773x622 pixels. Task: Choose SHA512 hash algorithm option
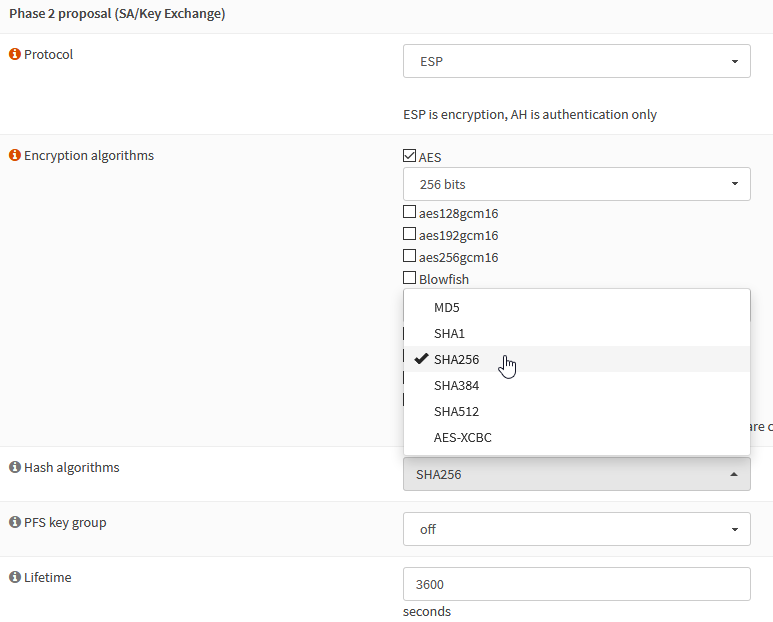[x=455, y=412]
